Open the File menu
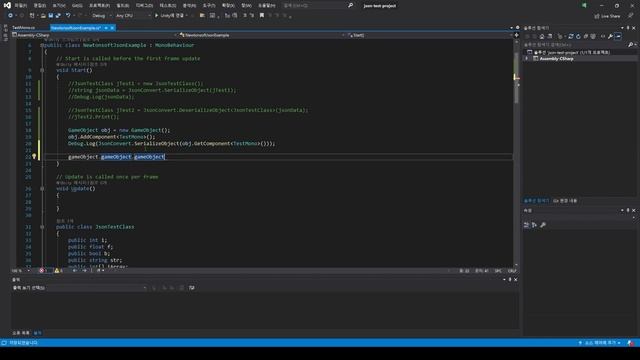The width and height of the screenshot is (640, 360). pos(20,5)
